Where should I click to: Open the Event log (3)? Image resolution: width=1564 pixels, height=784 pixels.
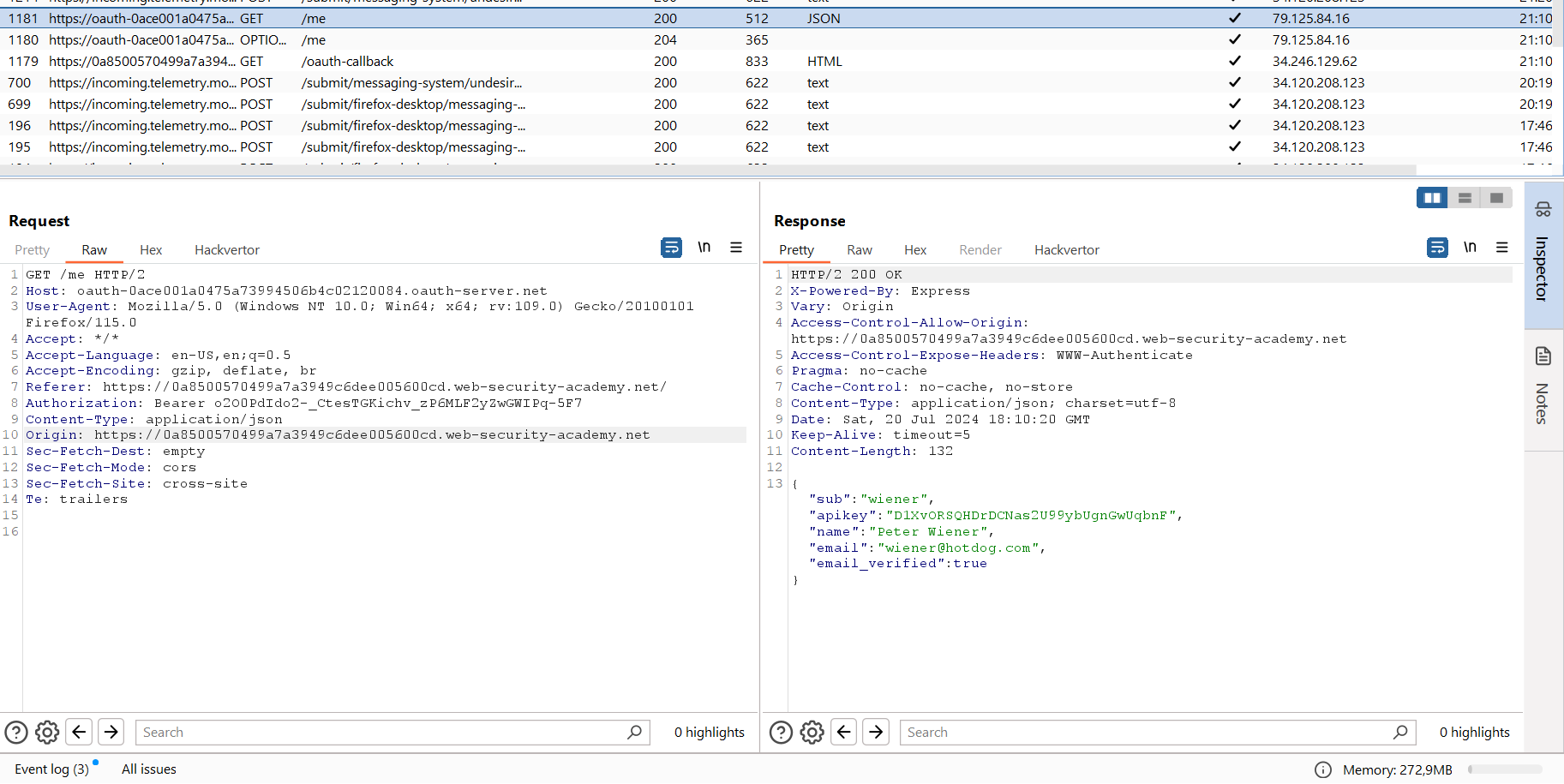coord(51,769)
